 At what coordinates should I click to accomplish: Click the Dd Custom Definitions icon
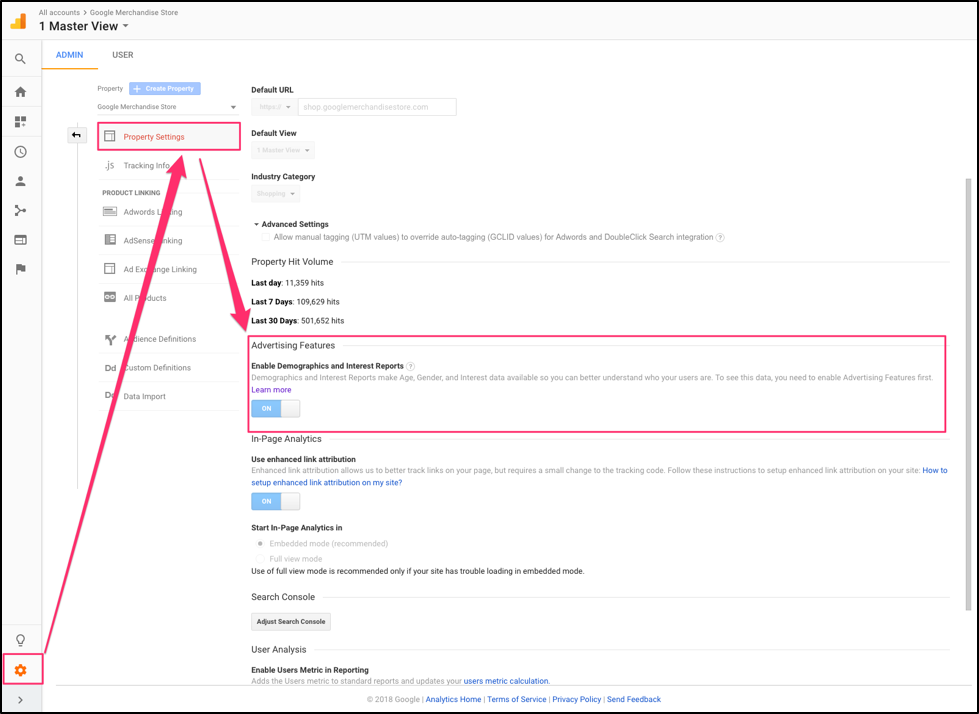(111, 368)
